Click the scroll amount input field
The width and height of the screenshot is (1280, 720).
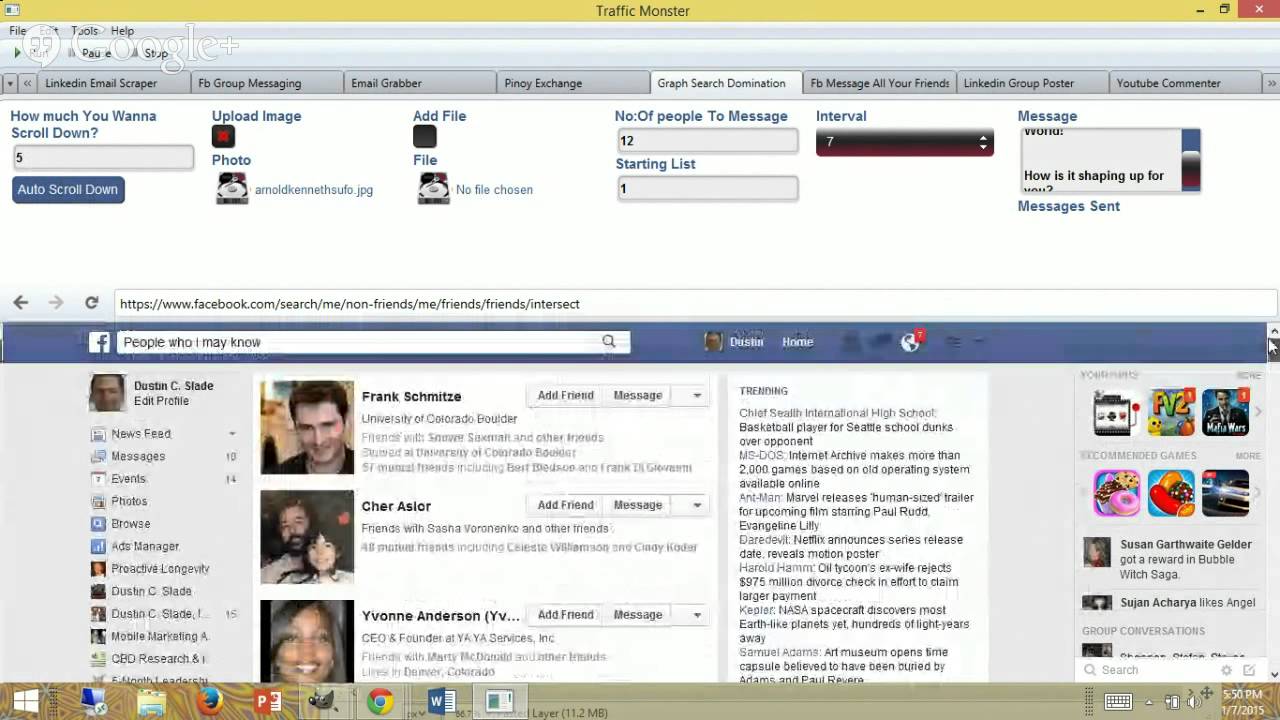(x=102, y=157)
